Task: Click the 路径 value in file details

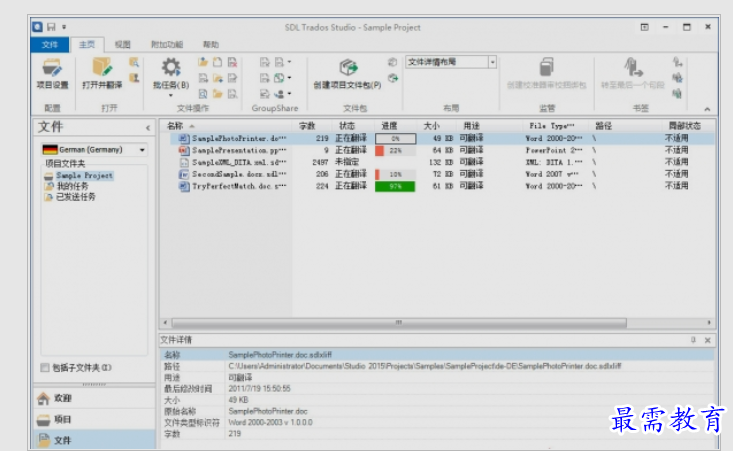Action: point(424,366)
